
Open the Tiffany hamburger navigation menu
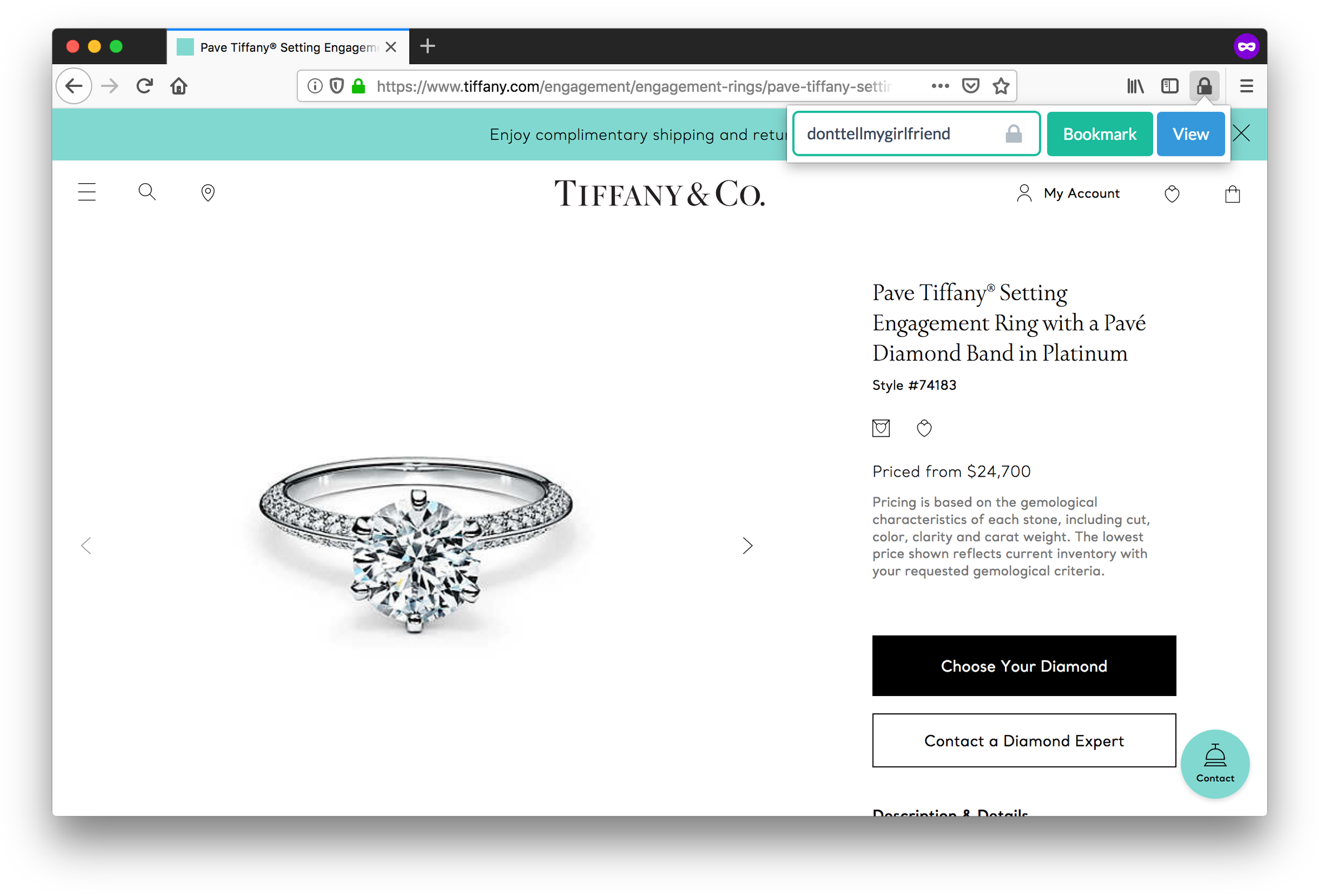pos(87,193)
